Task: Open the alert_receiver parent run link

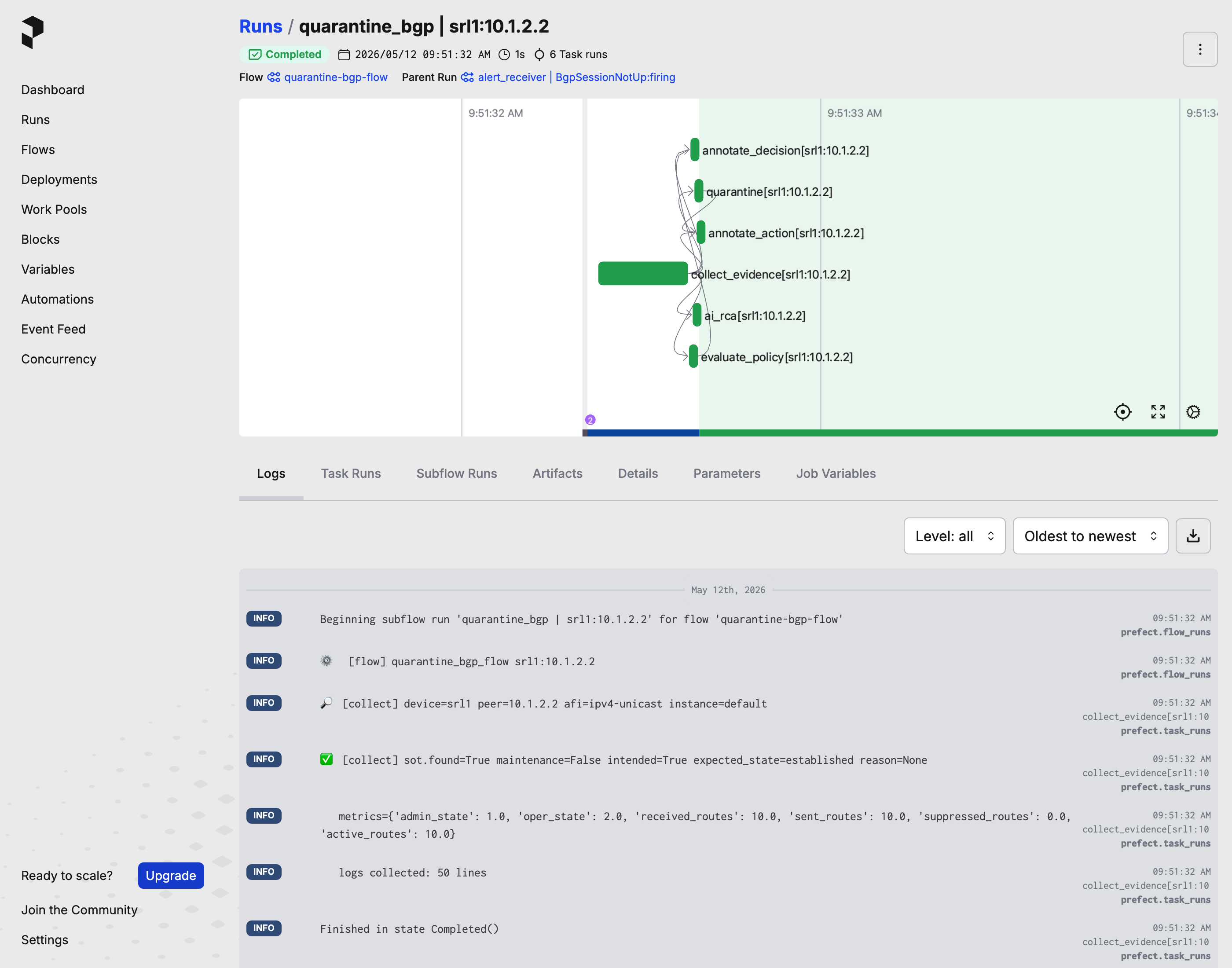Action: 576,77
